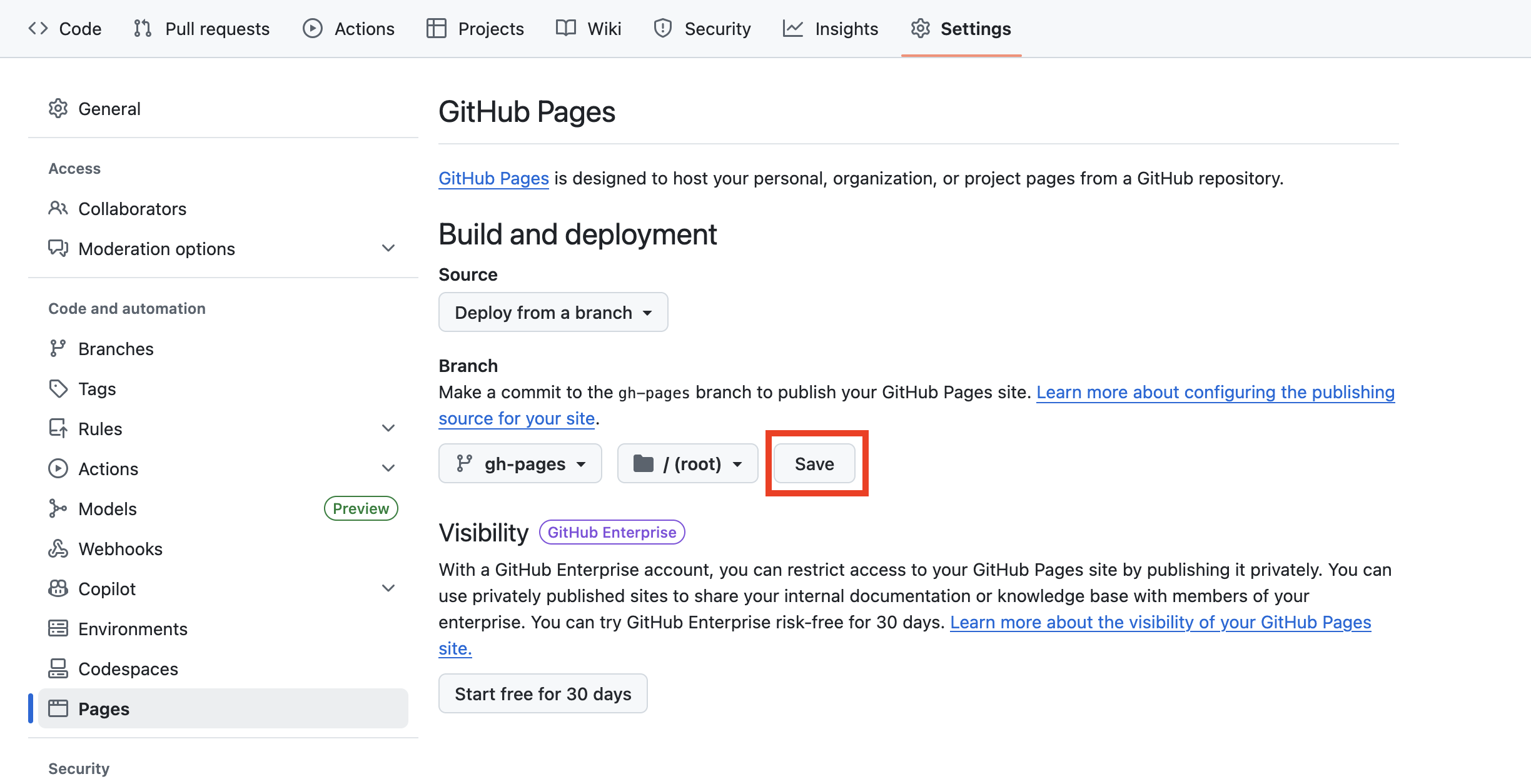Screen dimensions: 1531x784
Task: Click the Collaborators people icon
Action: point(58,209)
